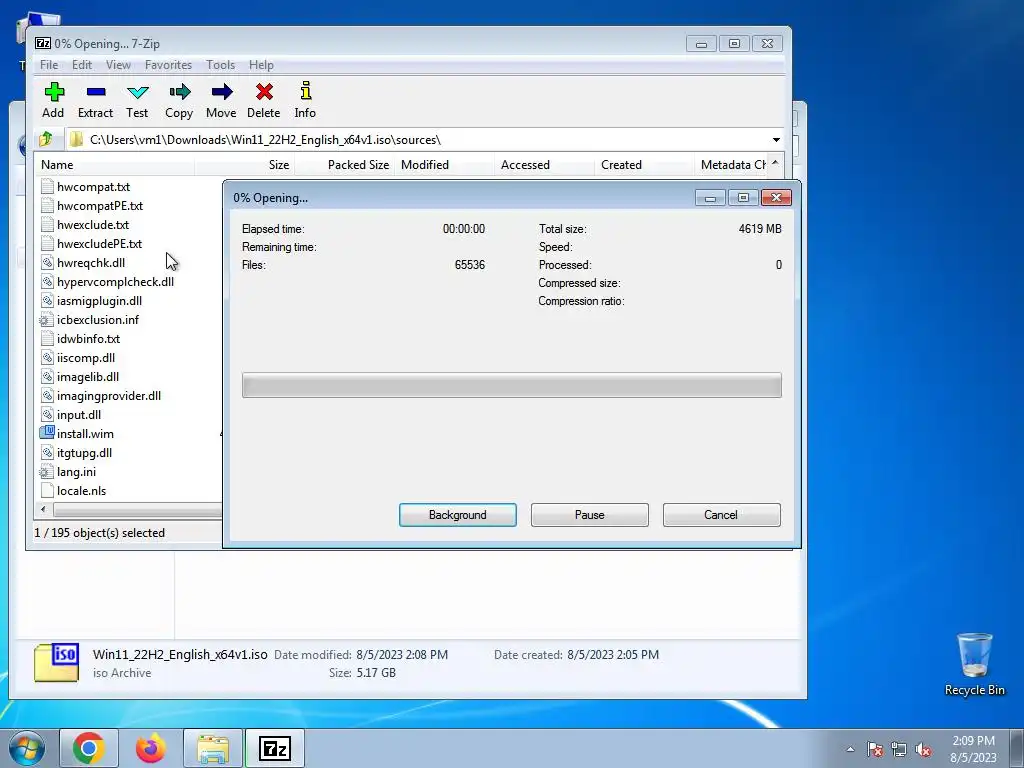The width and height of the screenshot is (1024, 768).
Task: Select imagingprovider.dll file
Action: click(x=109, y=395)
